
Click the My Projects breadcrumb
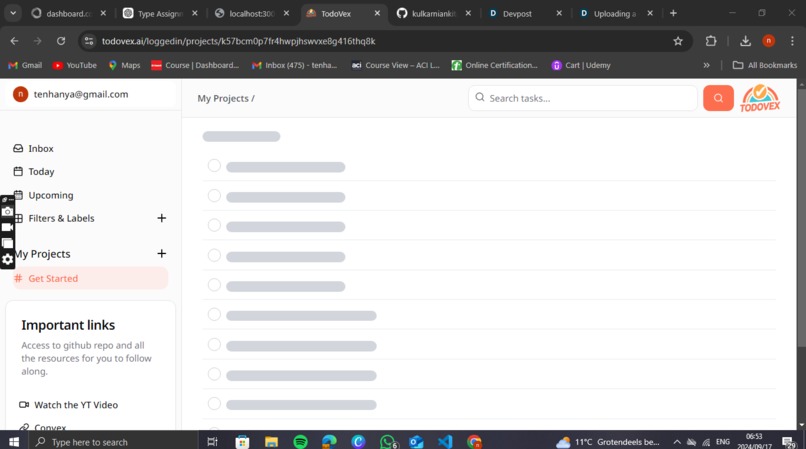click(x=223, y=98)
